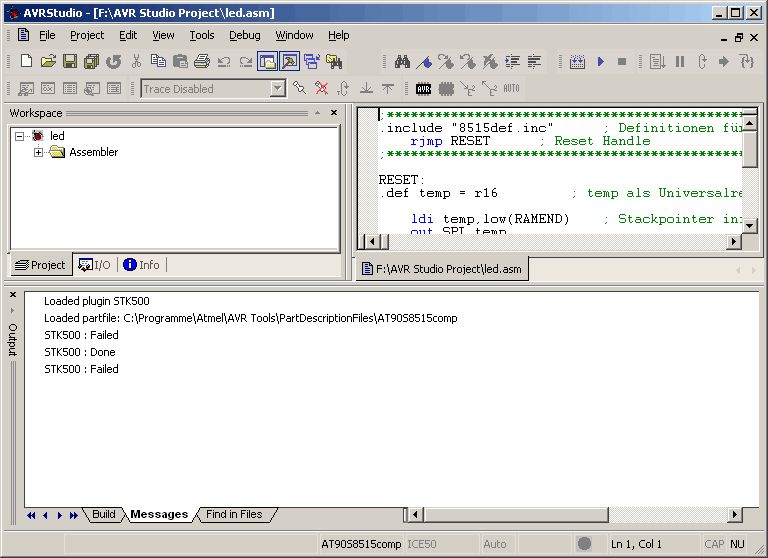Click the Start Debugging play icon
The height and width of the screenshot is (558, 768).
pos(601,62)
